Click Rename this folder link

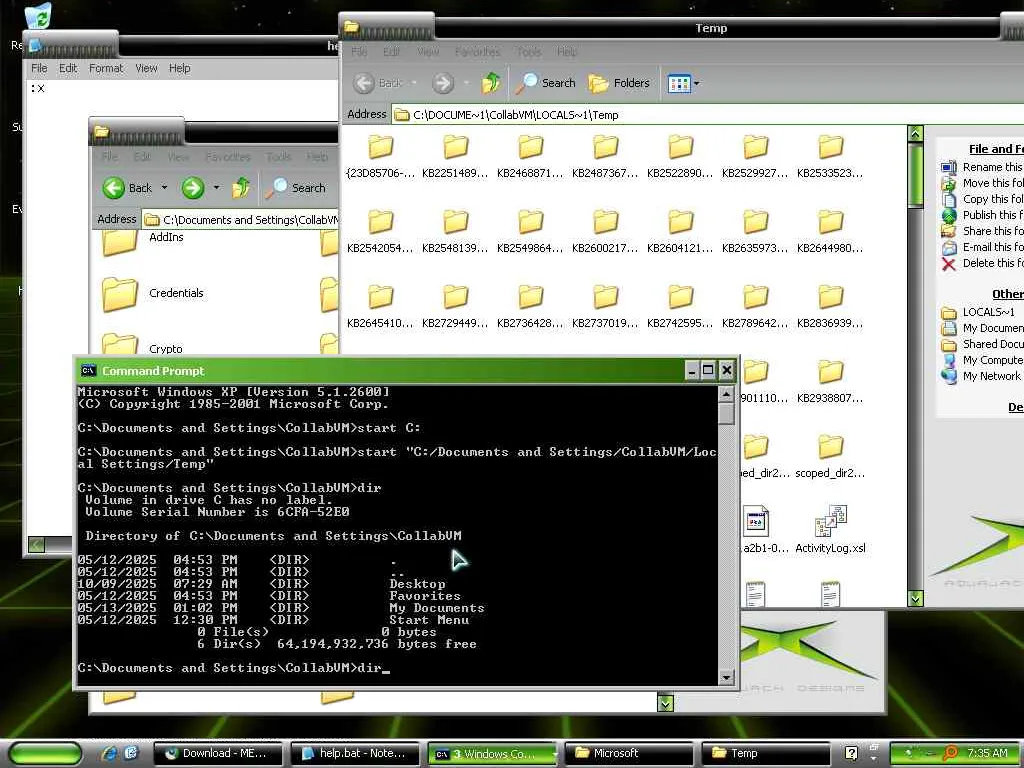982,167
